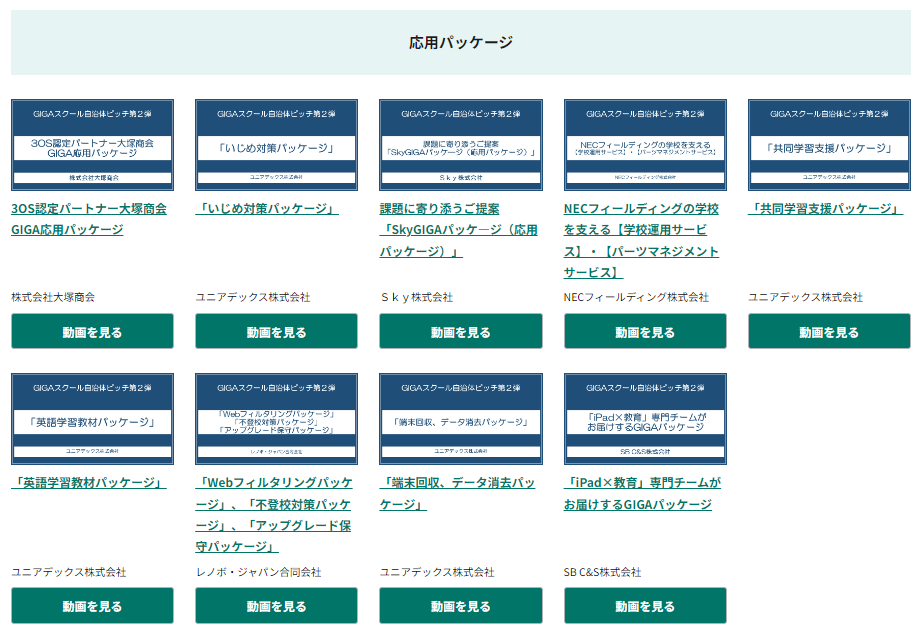
Task: Follow the 「Webフィルタリングパッケージ」 title link
Action: click(x=274, y=515)
